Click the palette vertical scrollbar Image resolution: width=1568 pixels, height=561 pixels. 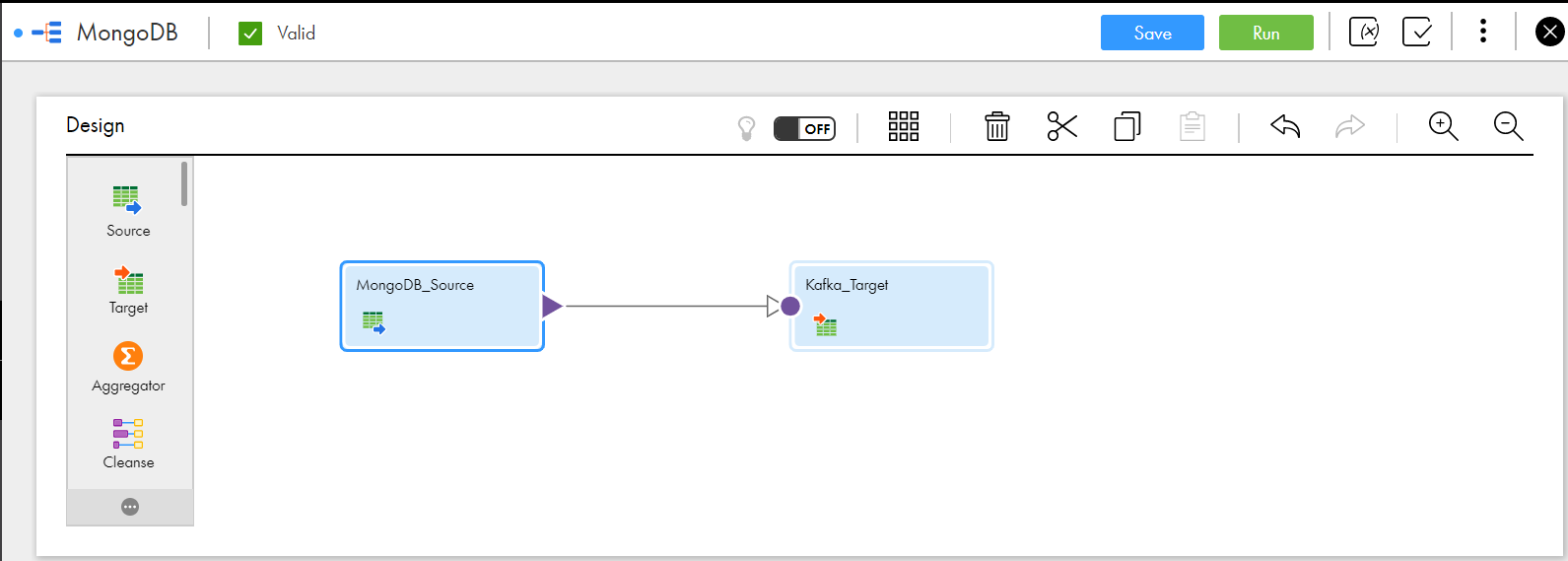pos(184,184)
